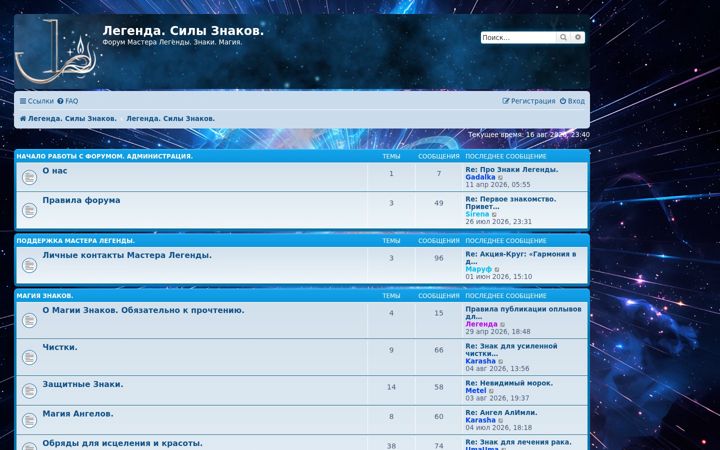Click date text '11 апр 2026, 05:55'
Viewport: 720px width, 450px height.
pos(498,185)
